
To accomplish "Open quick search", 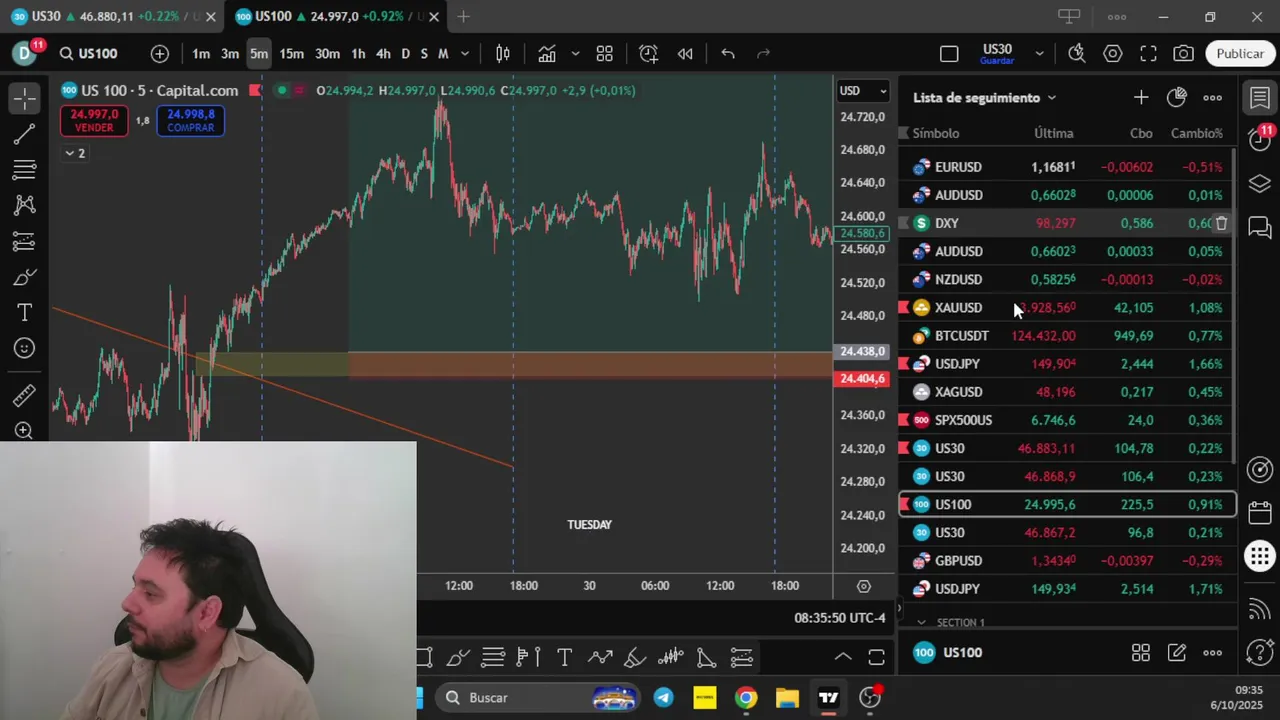I will click(x=1077, y=54).
